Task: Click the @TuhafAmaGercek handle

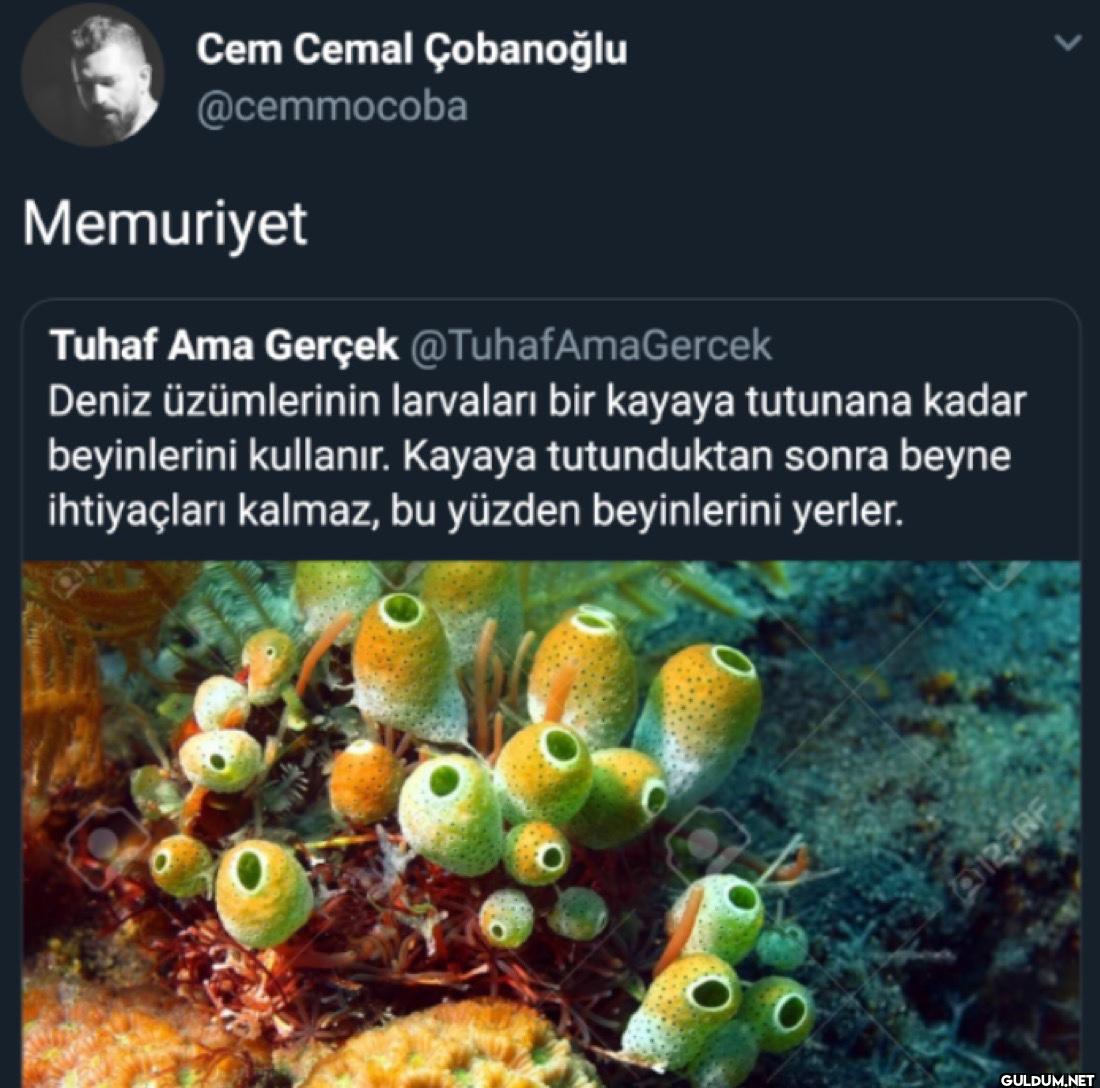Action: coord(590,345)
